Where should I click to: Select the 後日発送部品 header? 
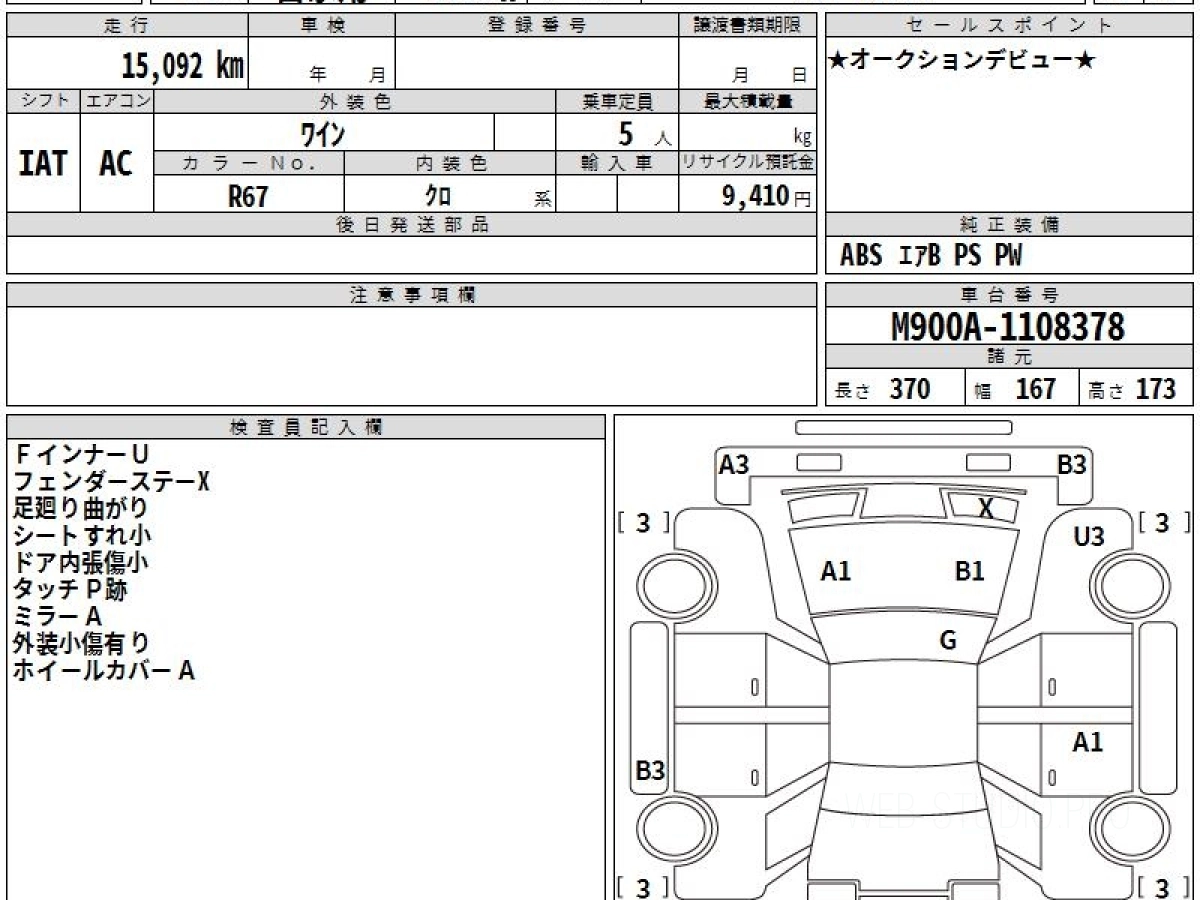click(411, 225)
